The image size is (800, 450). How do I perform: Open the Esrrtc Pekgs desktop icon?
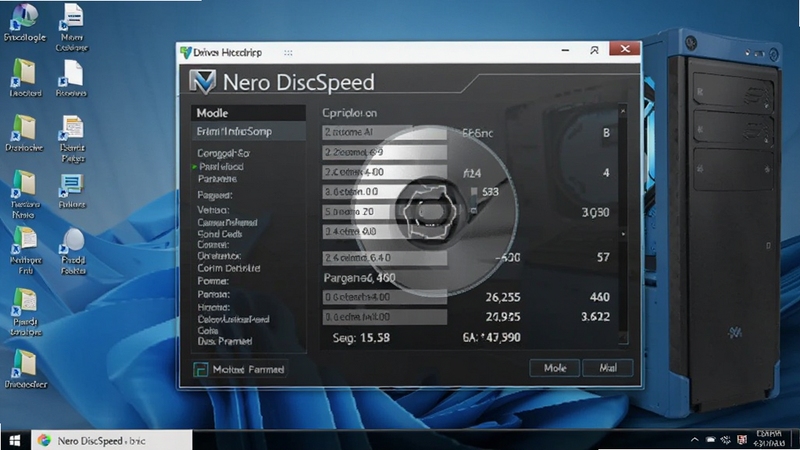point(72,139)
